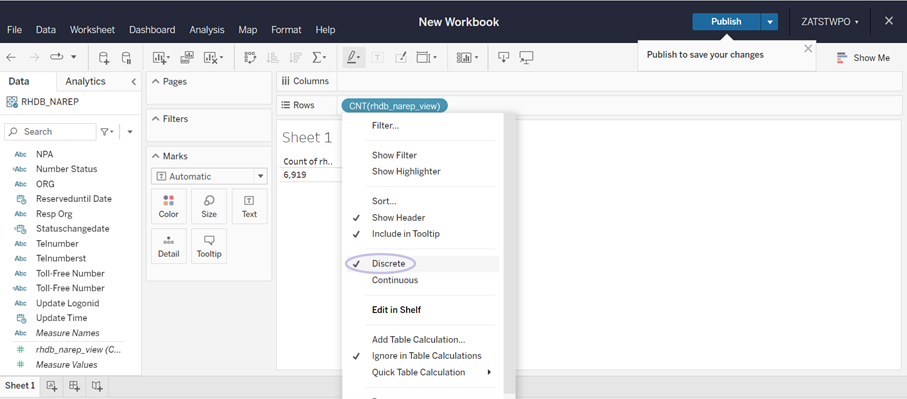The image size is (907, 399).
Task: Open the Worksheet menu
Action: [93, 29]
